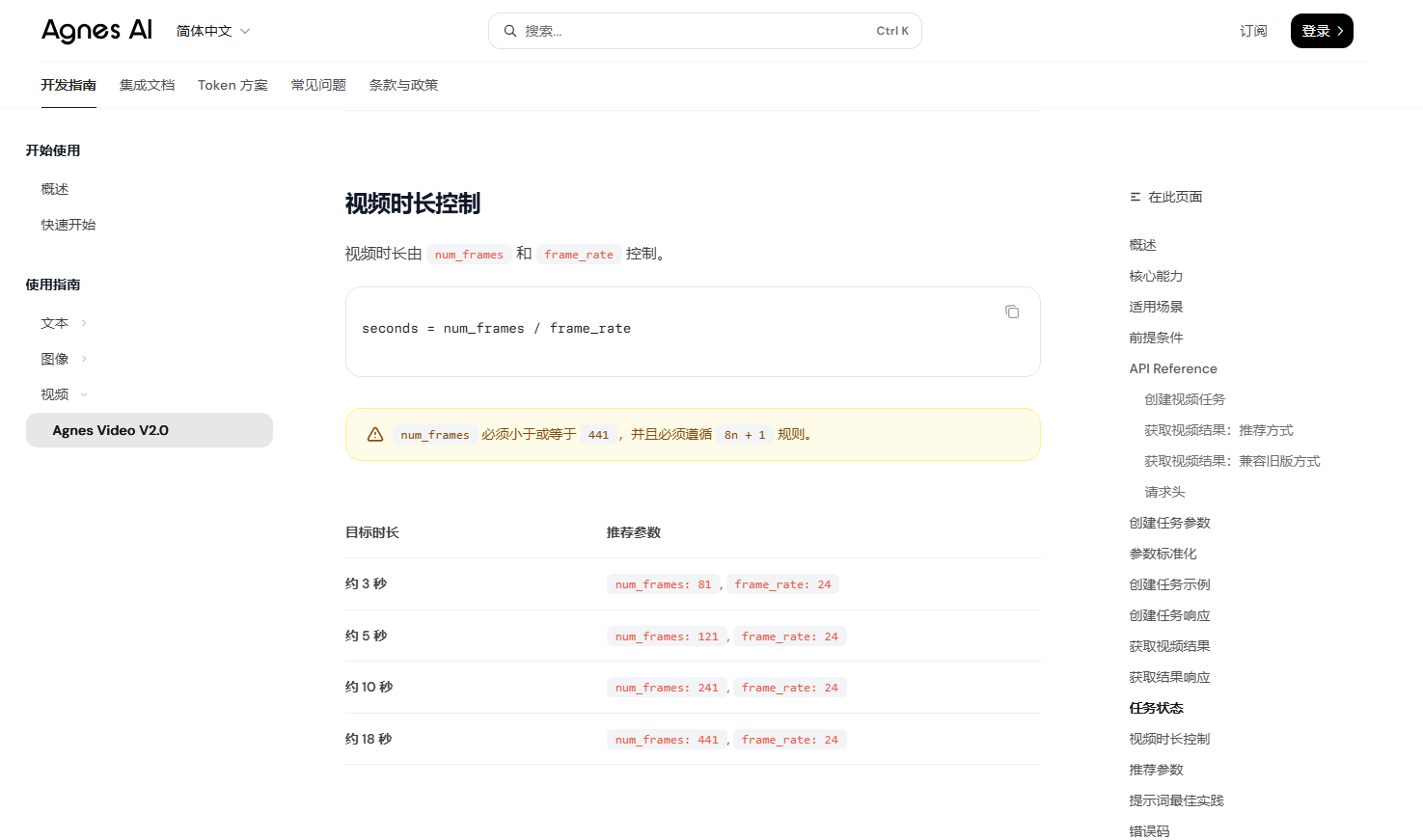Click the Agnes AI logo
The image size is (1423, 840).
(96, 31)
